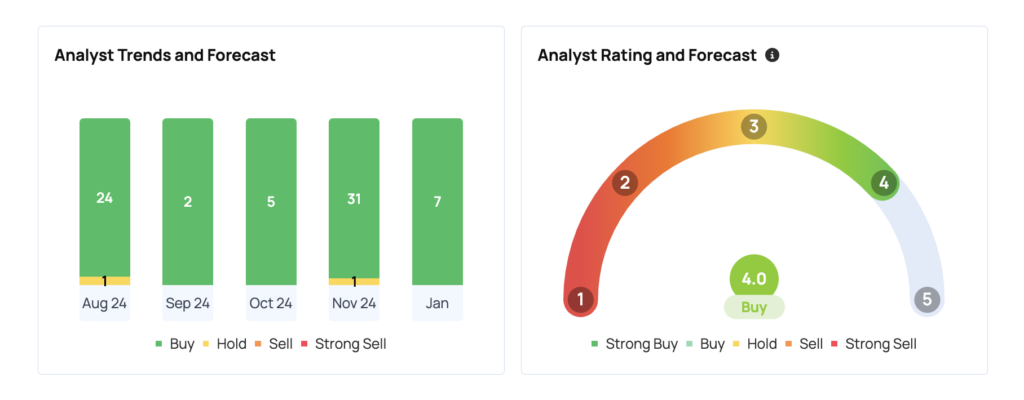Click gauge marker number 5
Image resolution: width=1024 pixels, height=400 pixels.
click(927, 299)
